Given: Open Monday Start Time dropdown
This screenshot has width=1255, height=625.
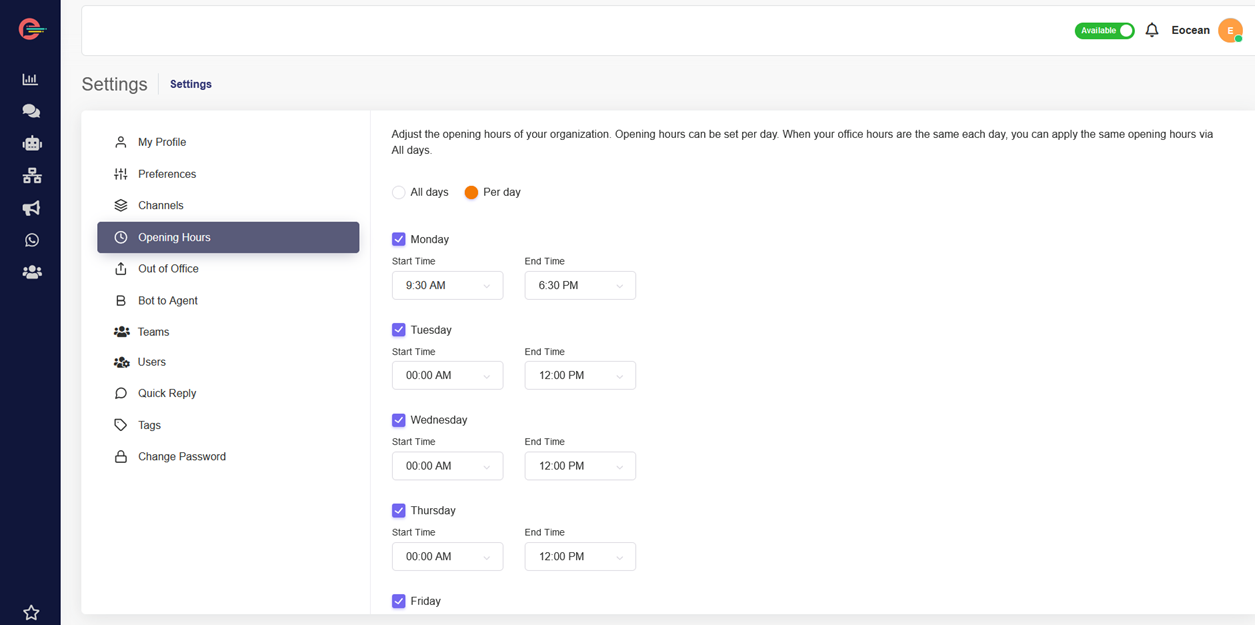Looking at the screenshot, I should pos(447,285).
